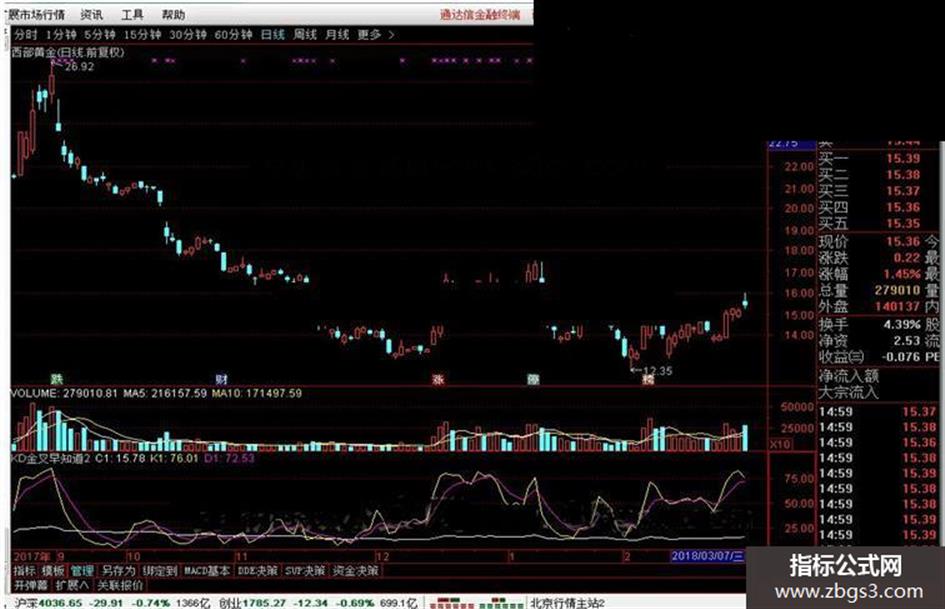Click the KD金叉早知道2 indicator name
945x609 pixels.
(51, 458)
